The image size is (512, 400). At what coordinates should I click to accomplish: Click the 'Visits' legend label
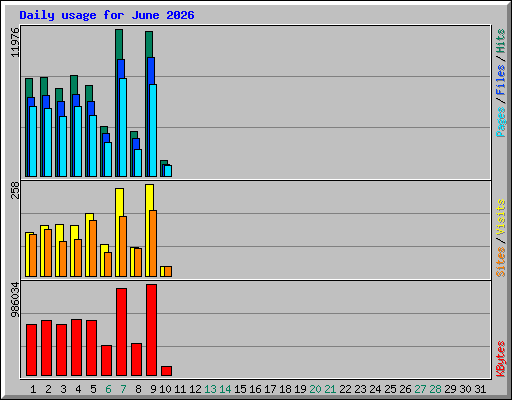pos(501,217)
